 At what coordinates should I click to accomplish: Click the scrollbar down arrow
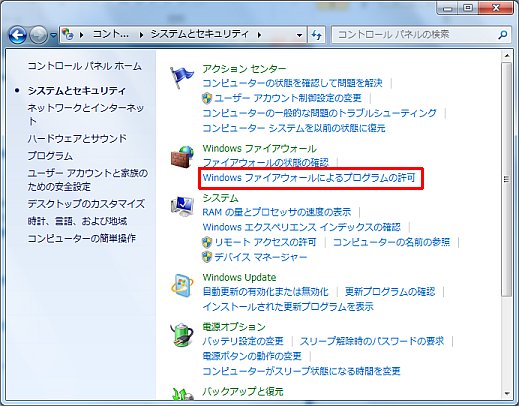[x=507, y=393]
